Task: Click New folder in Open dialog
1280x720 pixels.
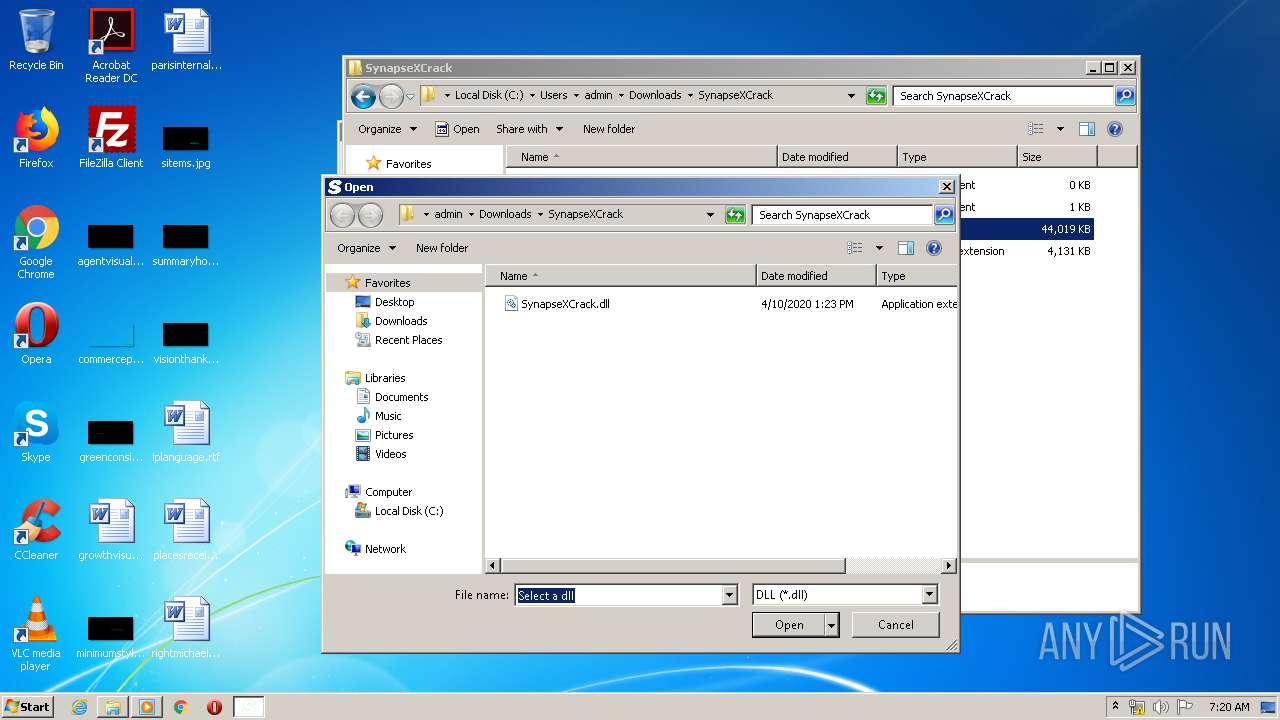Action: [442, 248]
